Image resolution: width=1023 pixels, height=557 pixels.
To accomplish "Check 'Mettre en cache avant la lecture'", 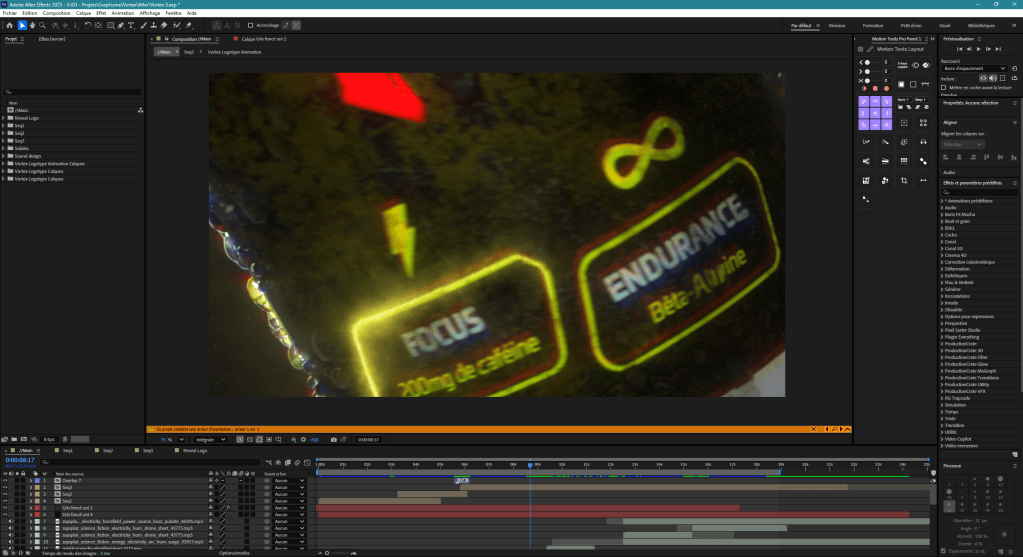I will pos(946,87).
